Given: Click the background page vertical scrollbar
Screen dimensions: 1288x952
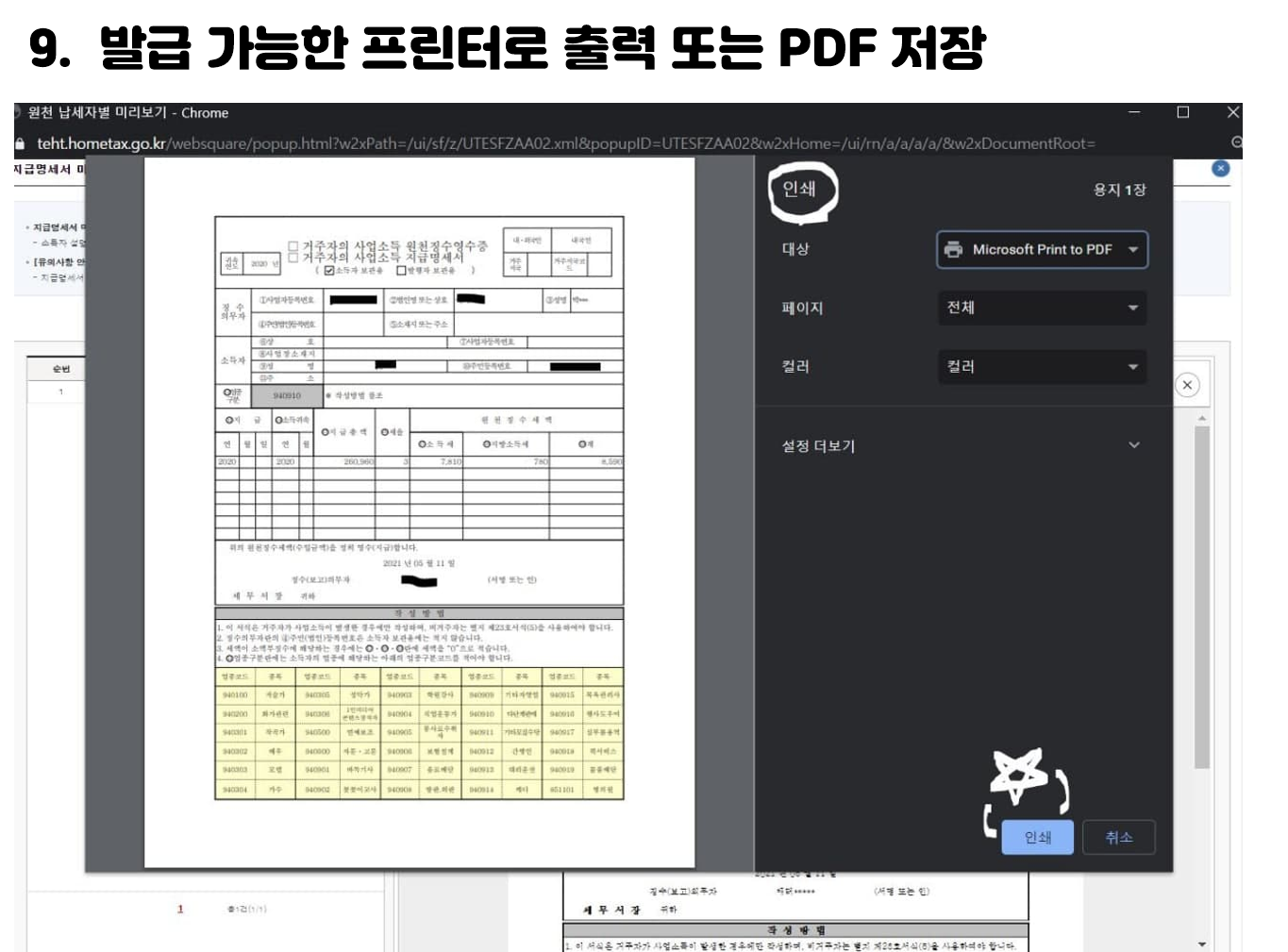Looking at the screenshot, I should pos(1201,596).
